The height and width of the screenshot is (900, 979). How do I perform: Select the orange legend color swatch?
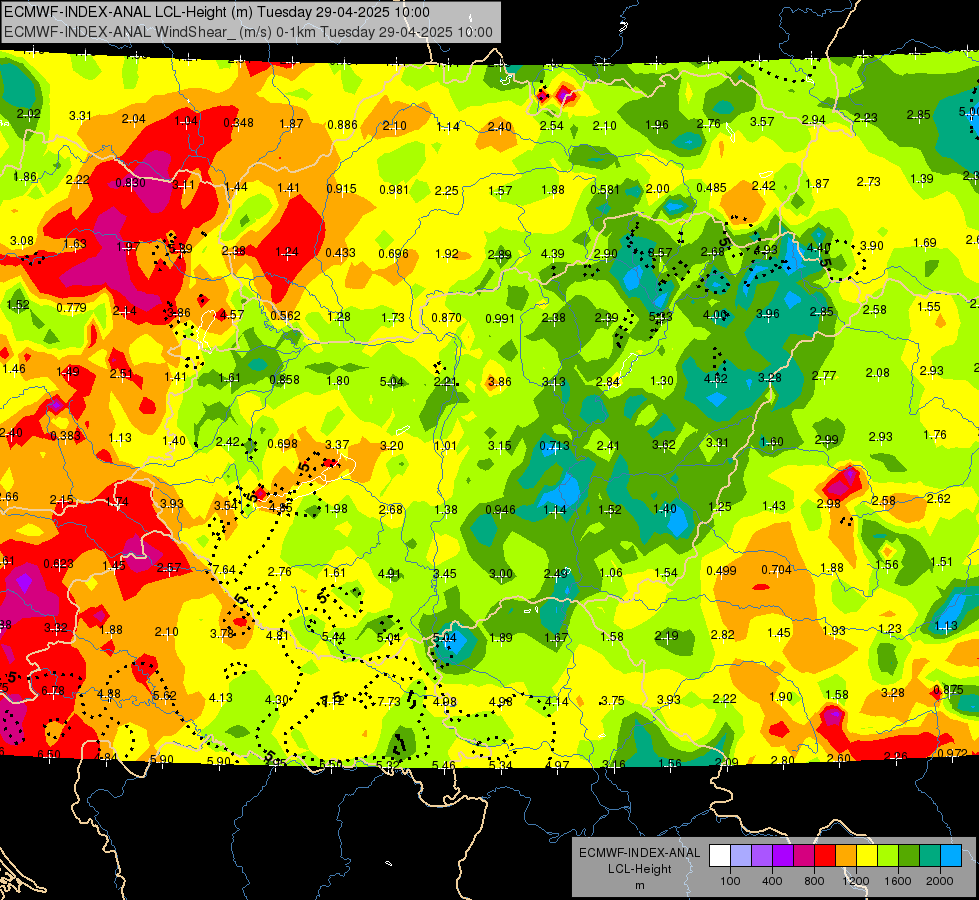point(846,856)
